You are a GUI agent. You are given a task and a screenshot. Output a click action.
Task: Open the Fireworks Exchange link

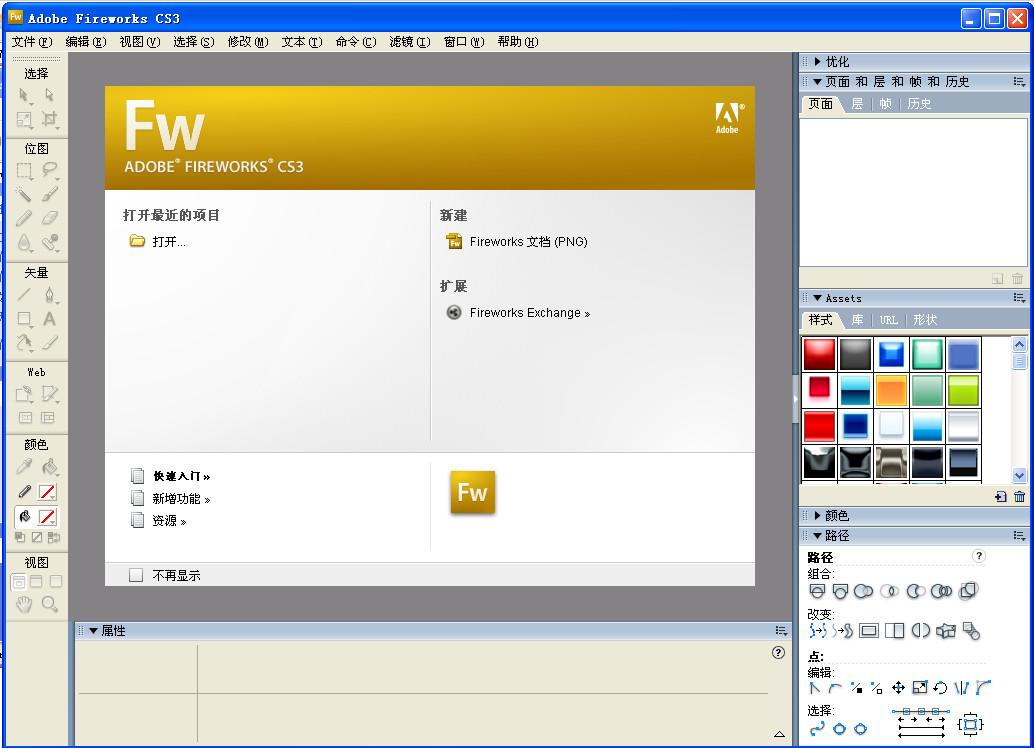[518, 313]
